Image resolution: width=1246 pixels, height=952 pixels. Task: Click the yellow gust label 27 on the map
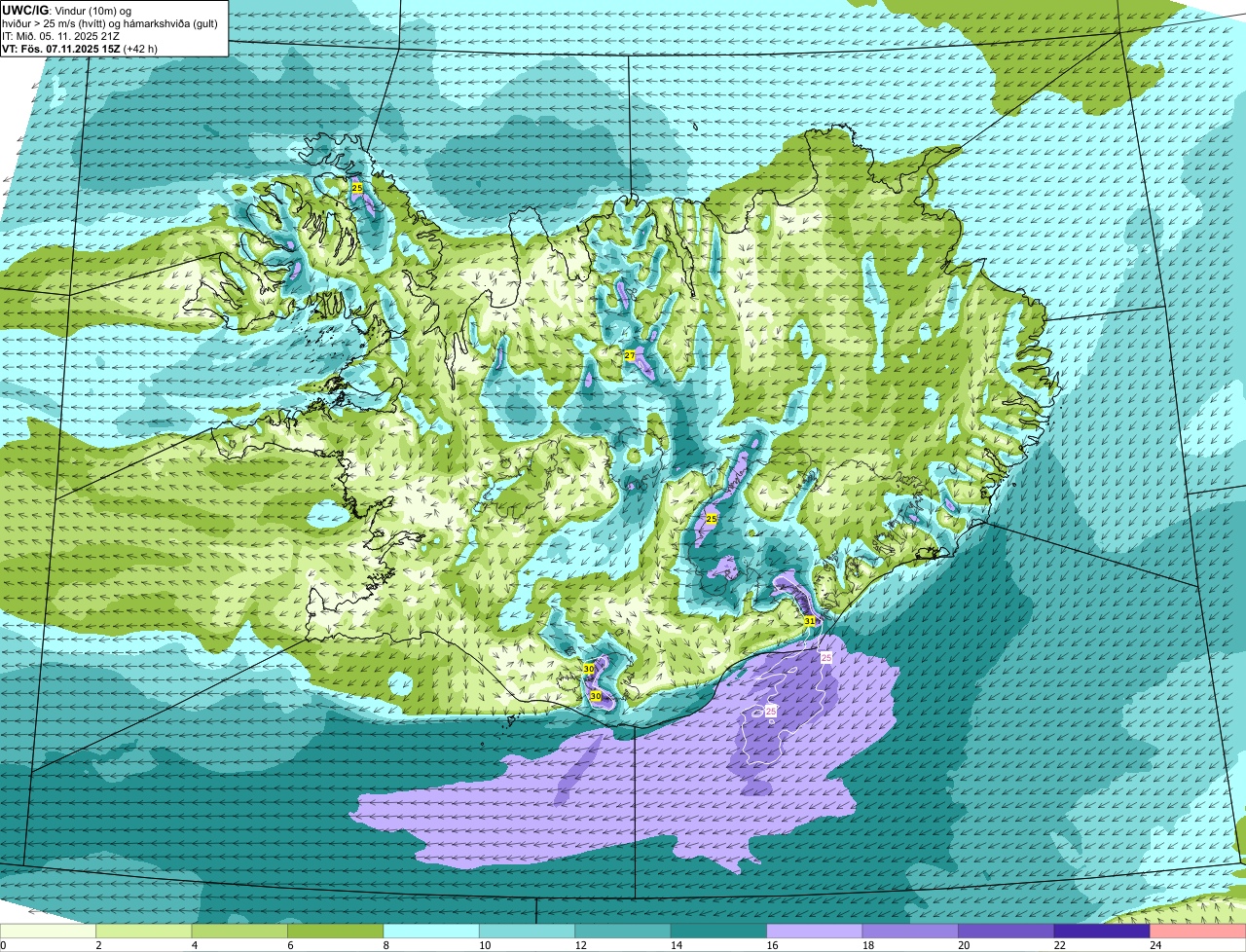630,355
